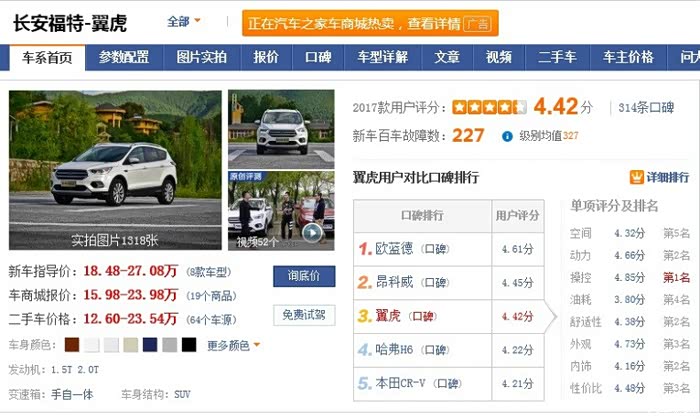Image resolution: width=700 pixels, height=419 pixels.
Task: Click the 询底价 button
Action: [304, 276]
